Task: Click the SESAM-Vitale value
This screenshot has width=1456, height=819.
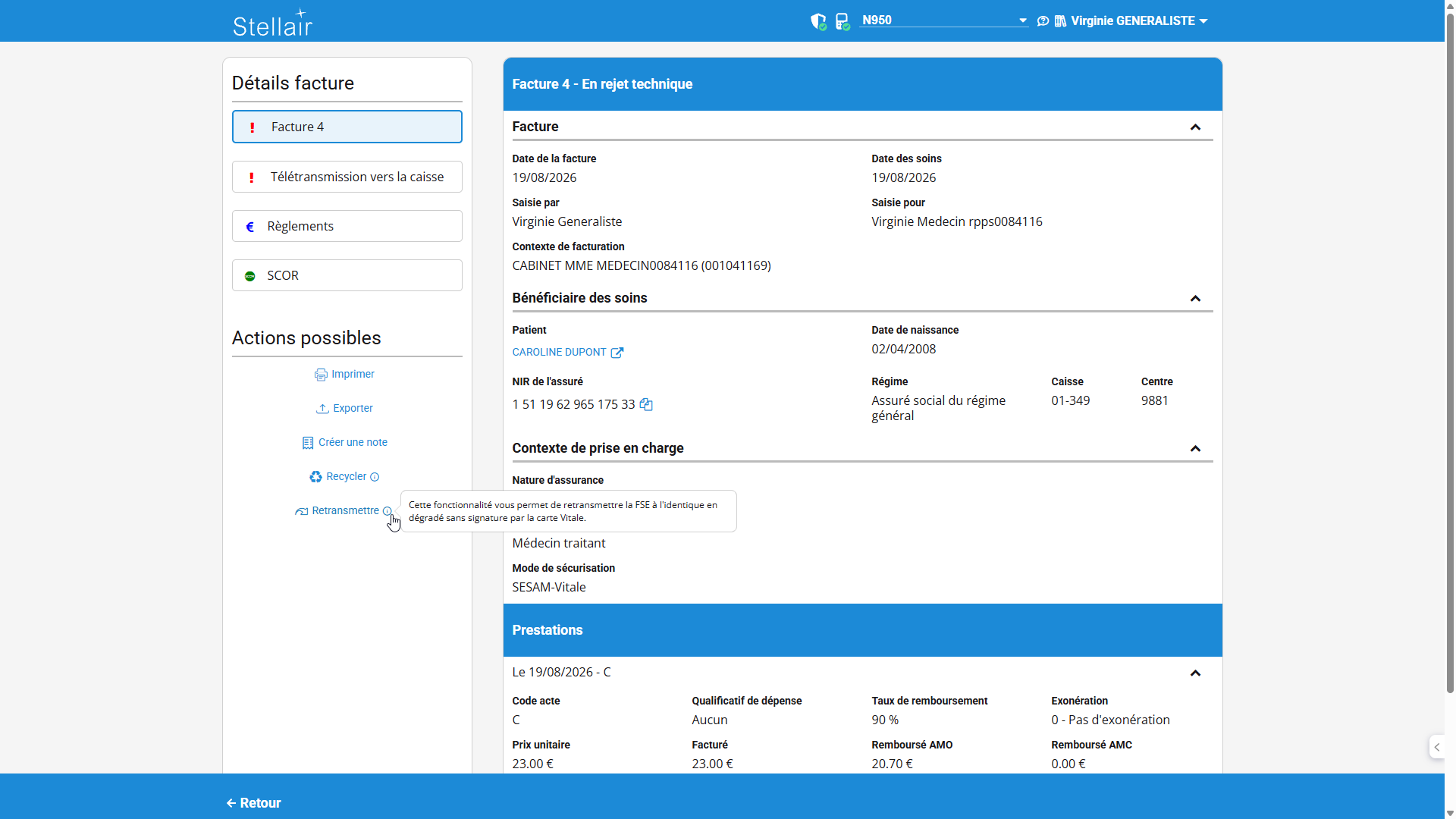Action: [x=549, y=587]
